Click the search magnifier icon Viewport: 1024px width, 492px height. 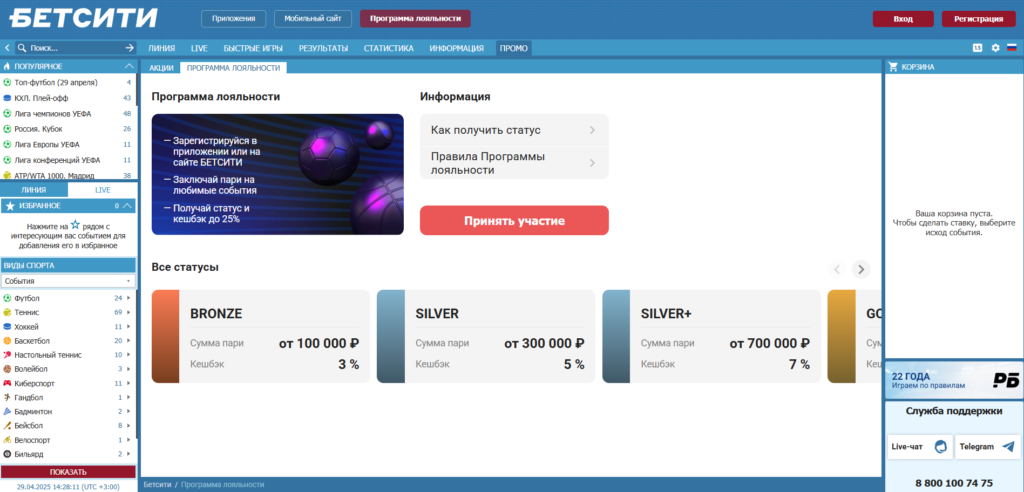pyautogui.click(x=22, y=48)
